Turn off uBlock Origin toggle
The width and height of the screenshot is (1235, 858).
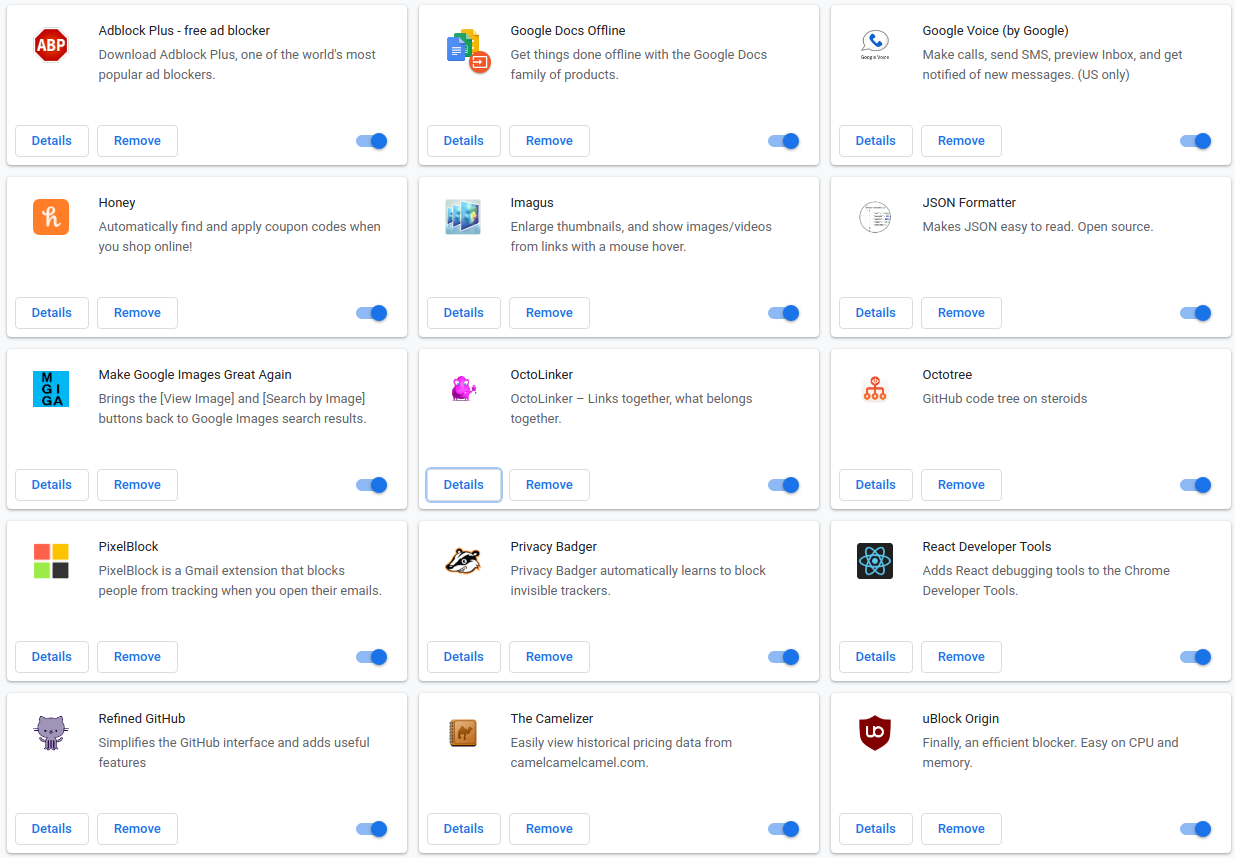point(1196,829)
